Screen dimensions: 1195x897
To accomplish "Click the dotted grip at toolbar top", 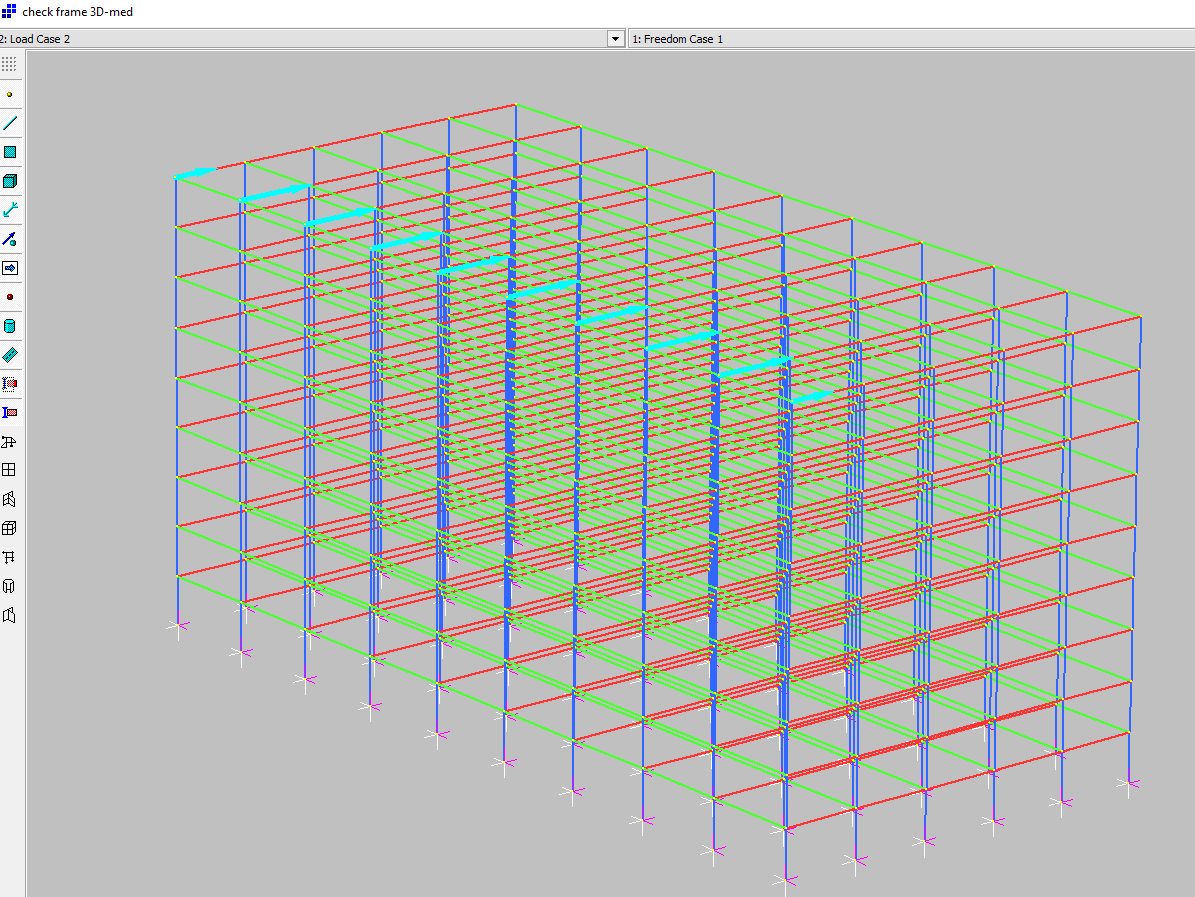I will click(x=10, y=64).
